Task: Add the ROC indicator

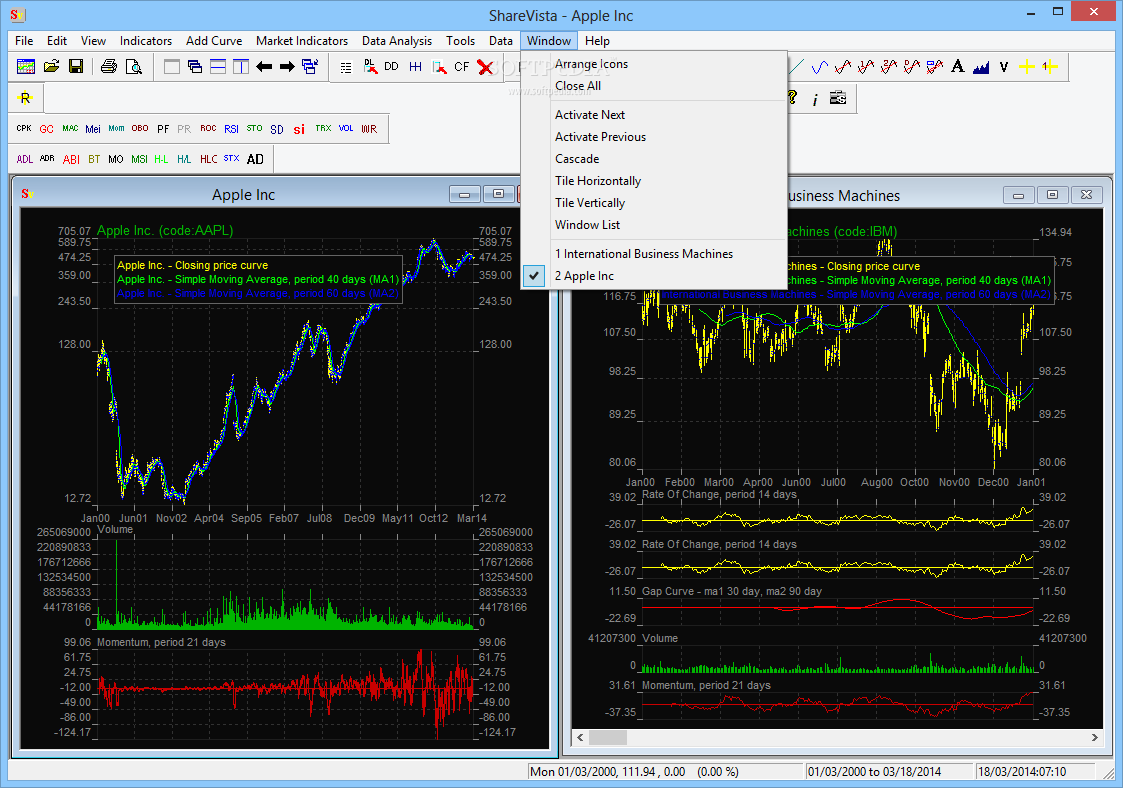Action: 208,128
